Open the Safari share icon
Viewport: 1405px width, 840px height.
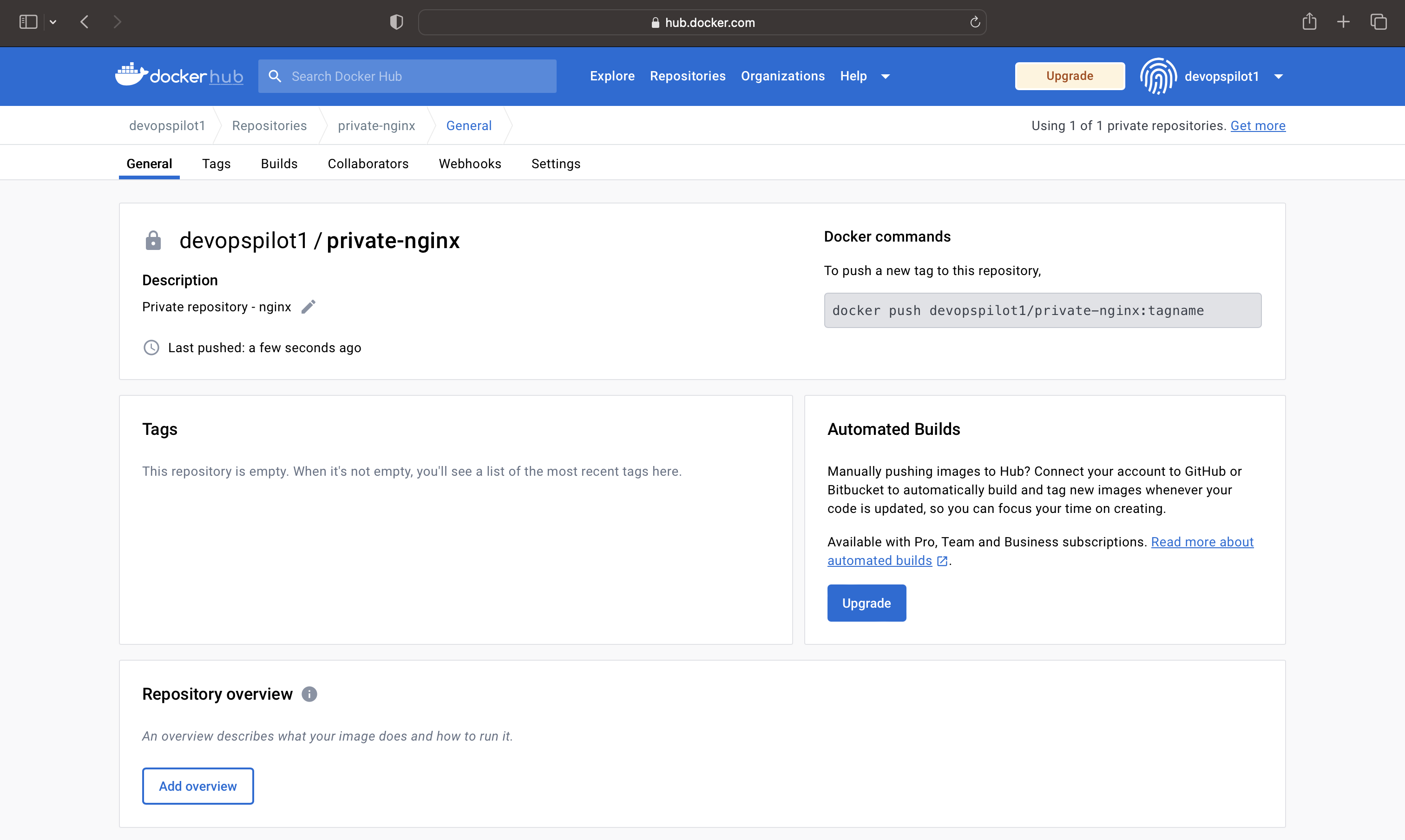point(1309,21)
